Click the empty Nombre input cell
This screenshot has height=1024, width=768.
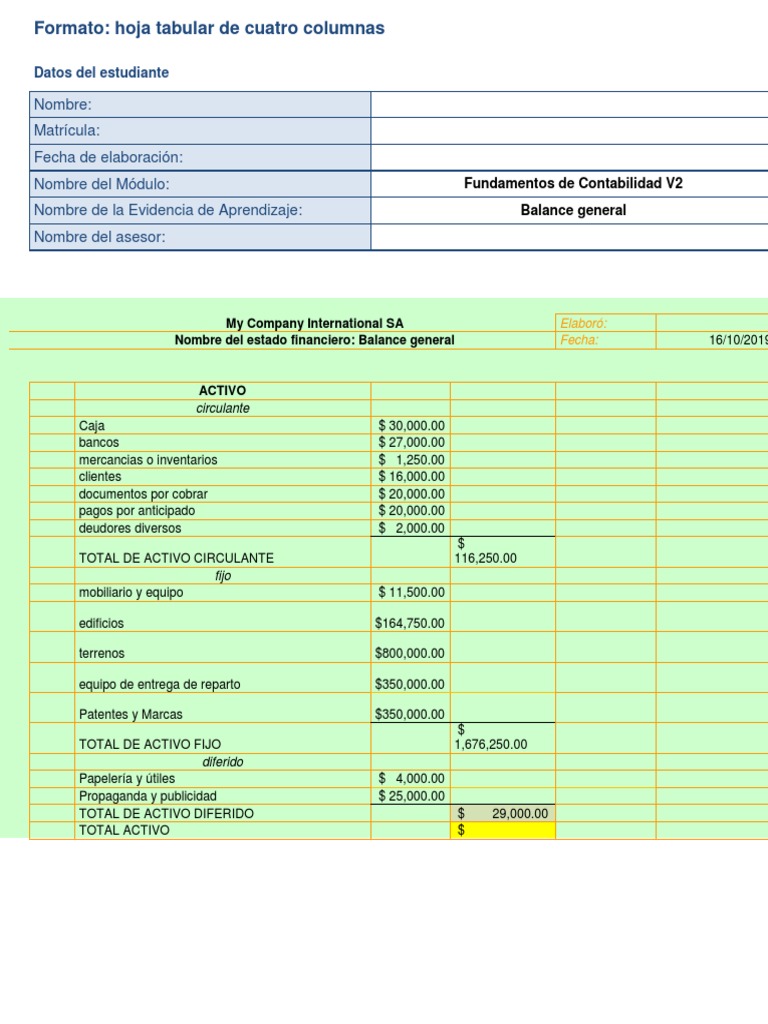click(x=569, y=104)
